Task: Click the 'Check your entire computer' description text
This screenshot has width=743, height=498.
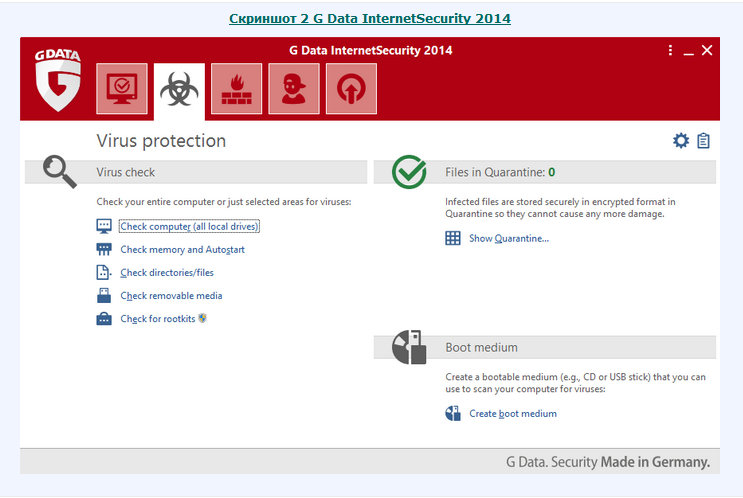Action: pos(224,202)
